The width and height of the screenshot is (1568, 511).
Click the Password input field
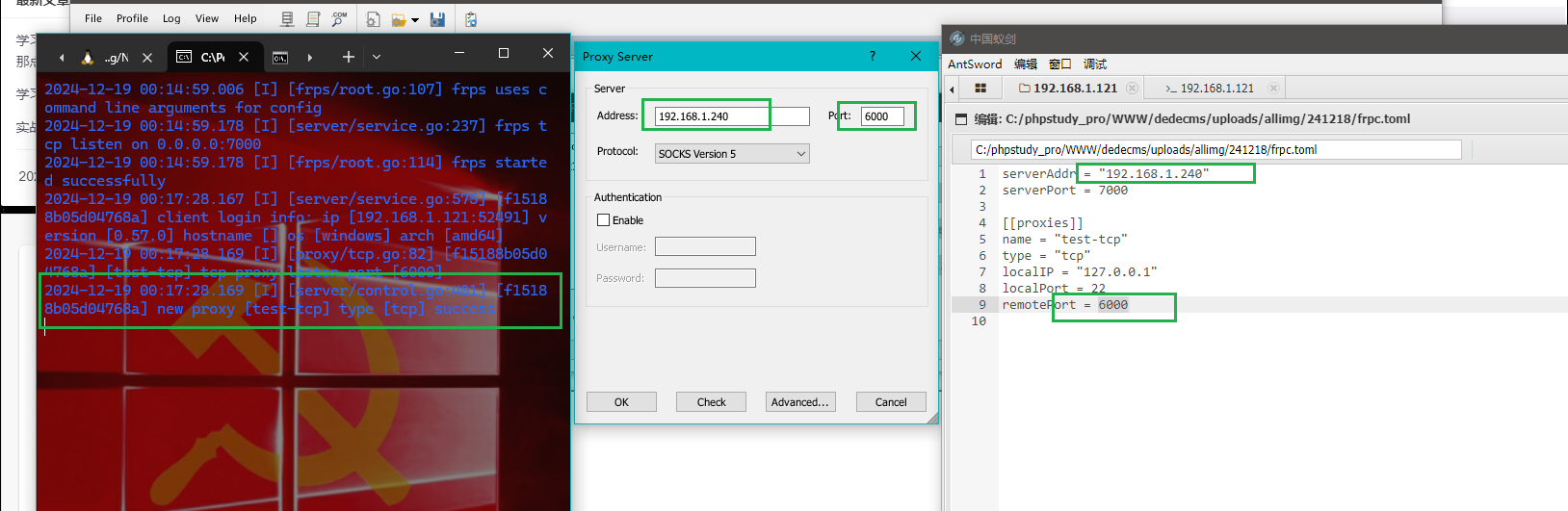click(705, 278)
